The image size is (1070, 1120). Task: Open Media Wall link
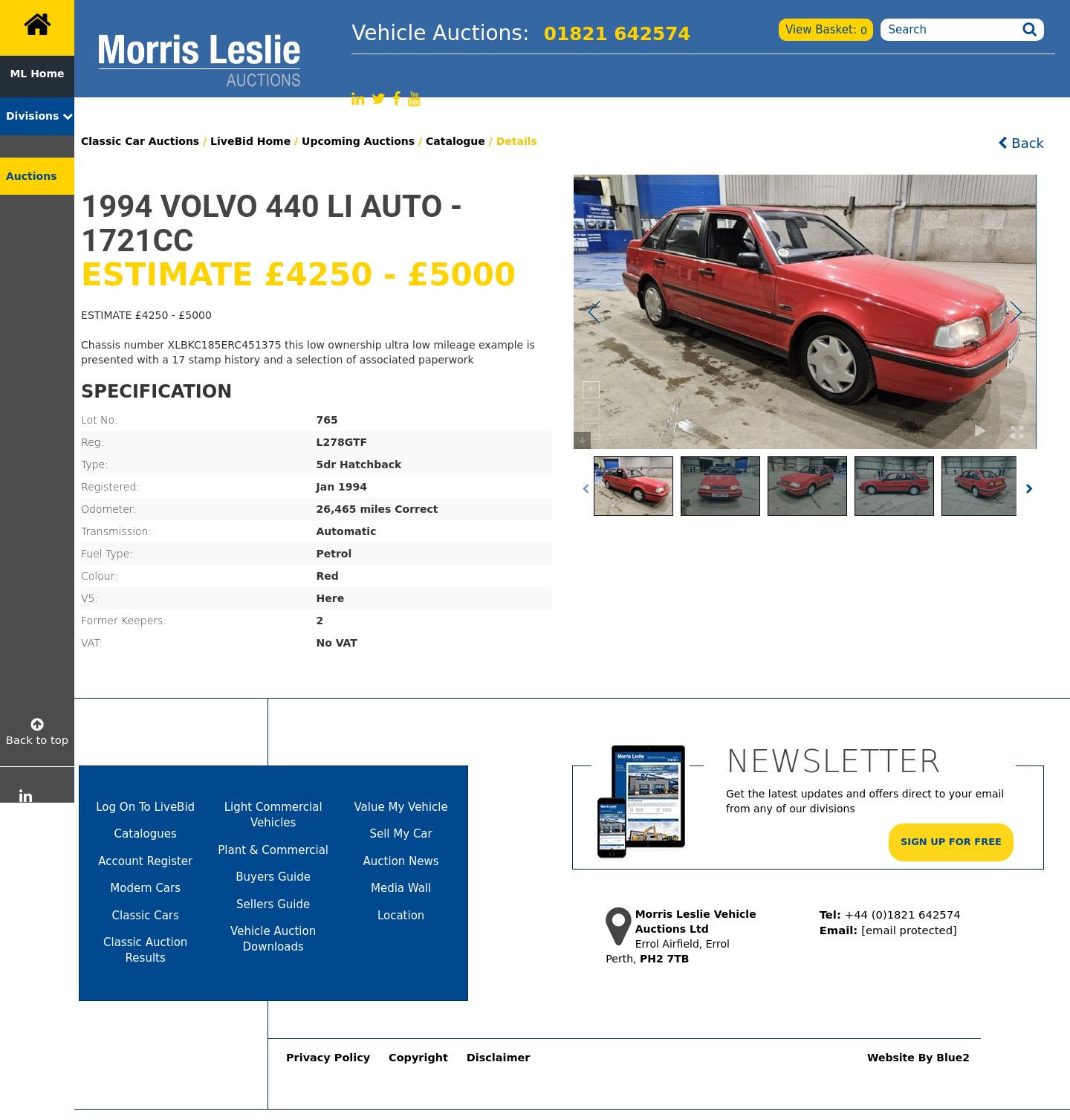tap(401, 888)
